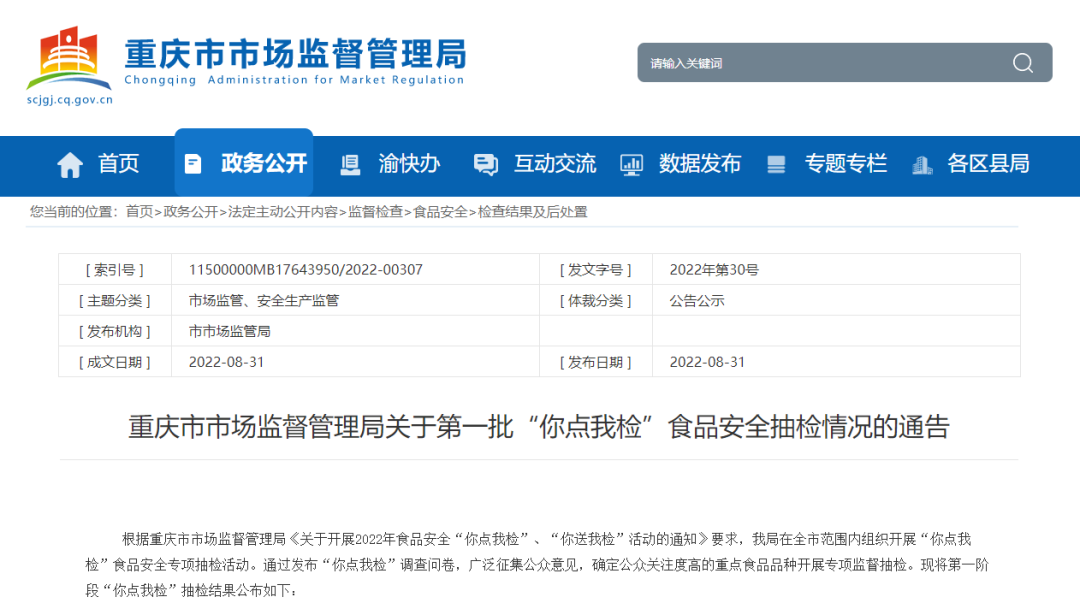1080x603 pixels.
Task: Click the chat bubble icon beside 互动交流
Action: coord(486,165)
